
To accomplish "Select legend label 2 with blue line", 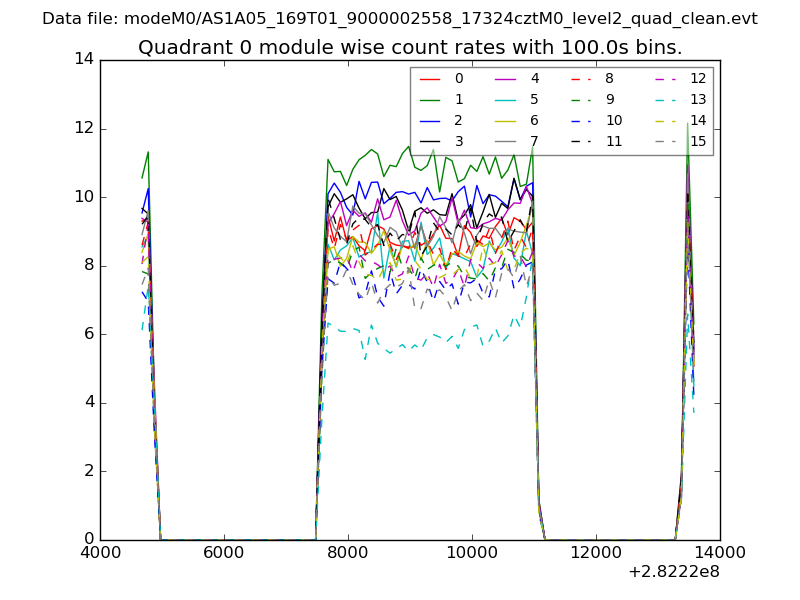I will coord(459,121).
